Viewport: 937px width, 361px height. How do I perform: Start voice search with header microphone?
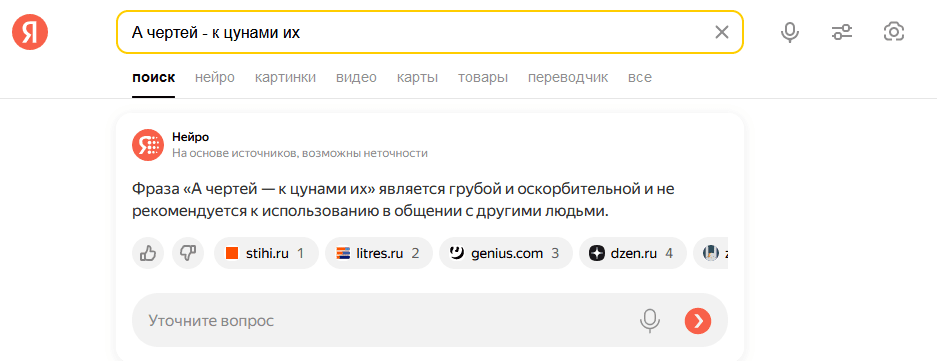click(x=790, y=32)
